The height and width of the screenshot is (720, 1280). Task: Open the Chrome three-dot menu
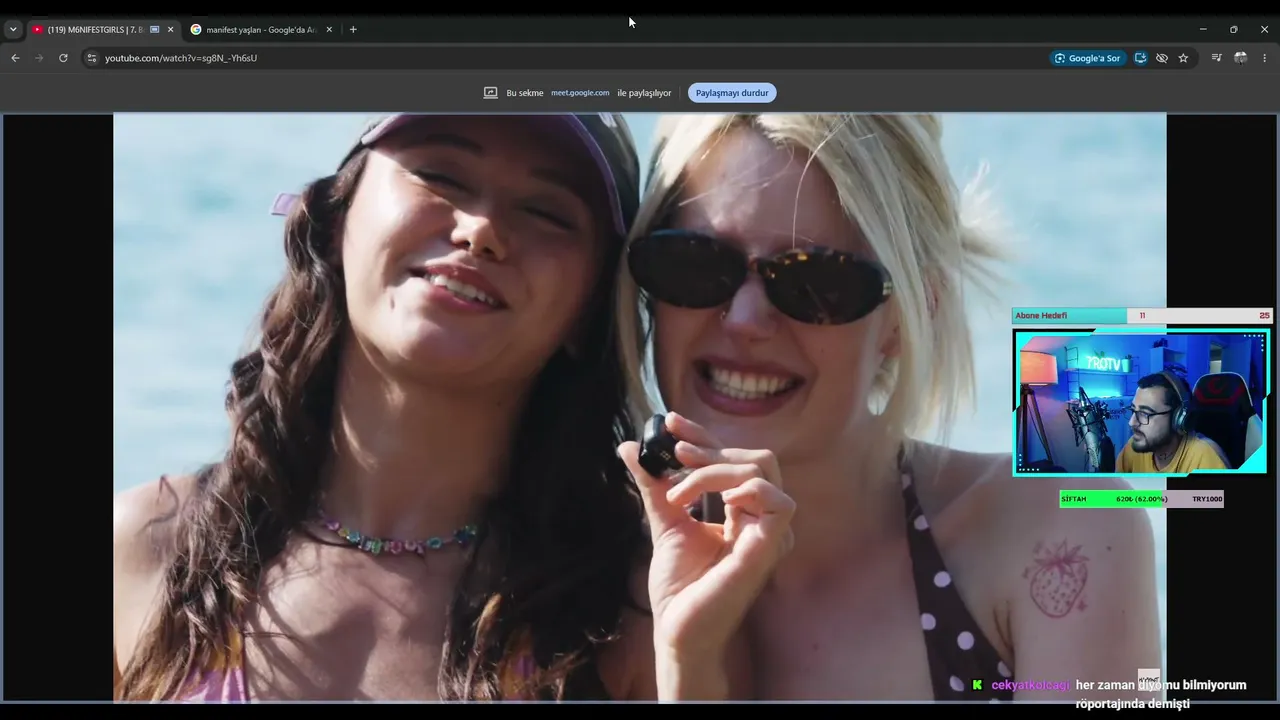1265,58
